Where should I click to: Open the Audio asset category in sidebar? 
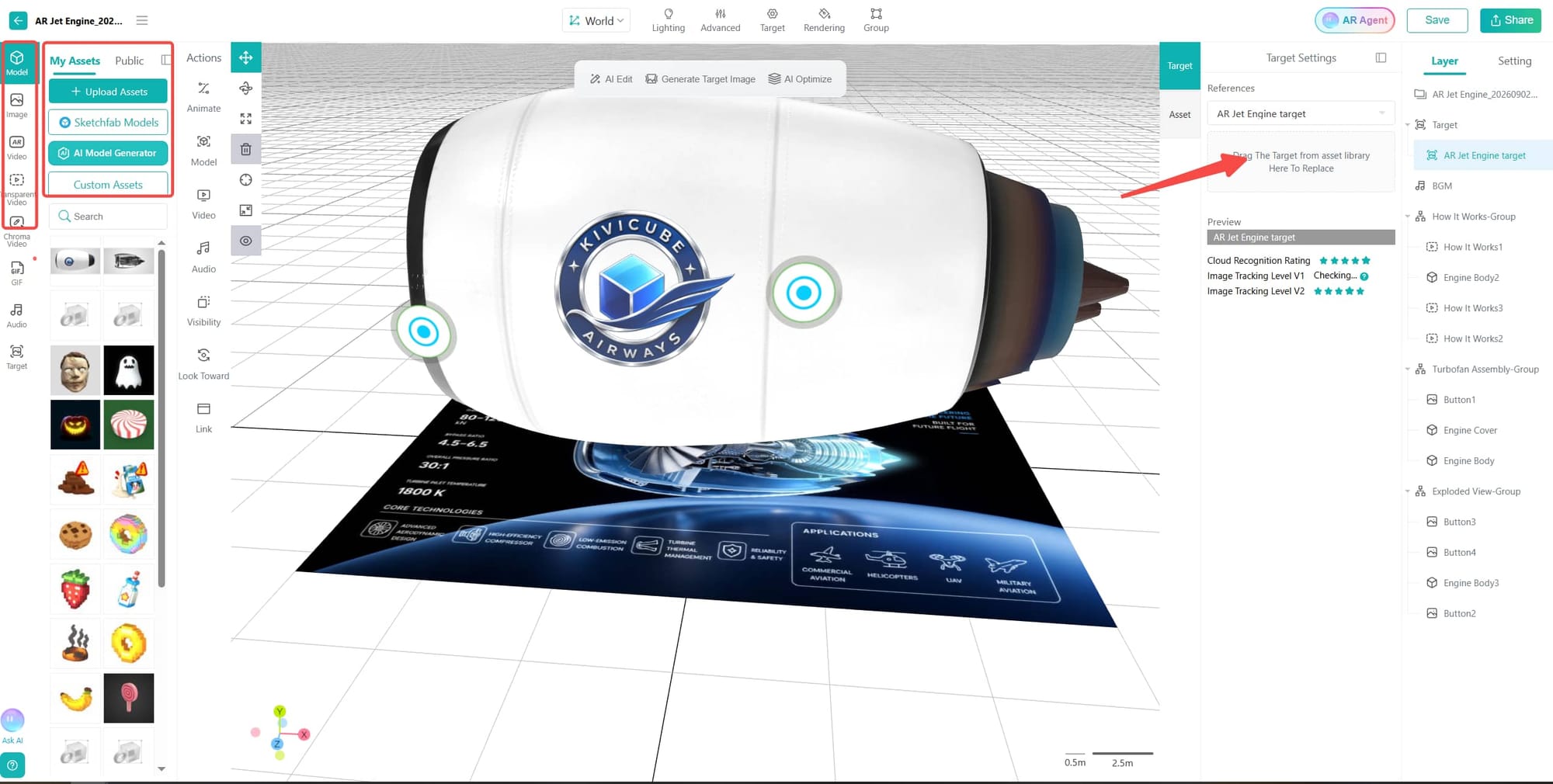click(x=17, y=315)
